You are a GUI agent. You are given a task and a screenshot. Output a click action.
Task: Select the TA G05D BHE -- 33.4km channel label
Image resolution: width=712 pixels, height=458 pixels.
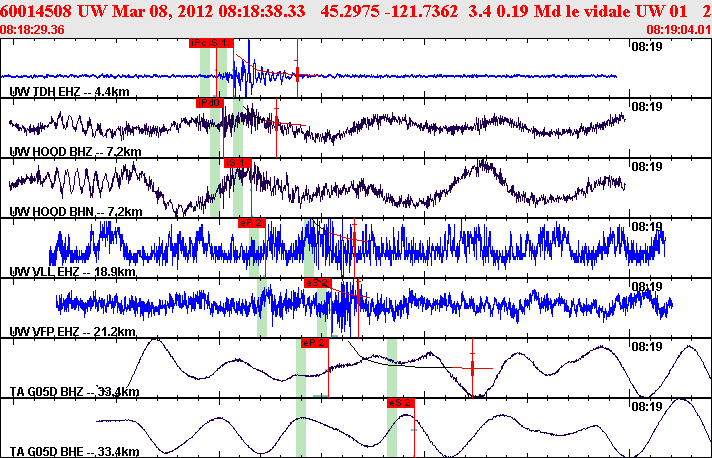pos(74,452)
